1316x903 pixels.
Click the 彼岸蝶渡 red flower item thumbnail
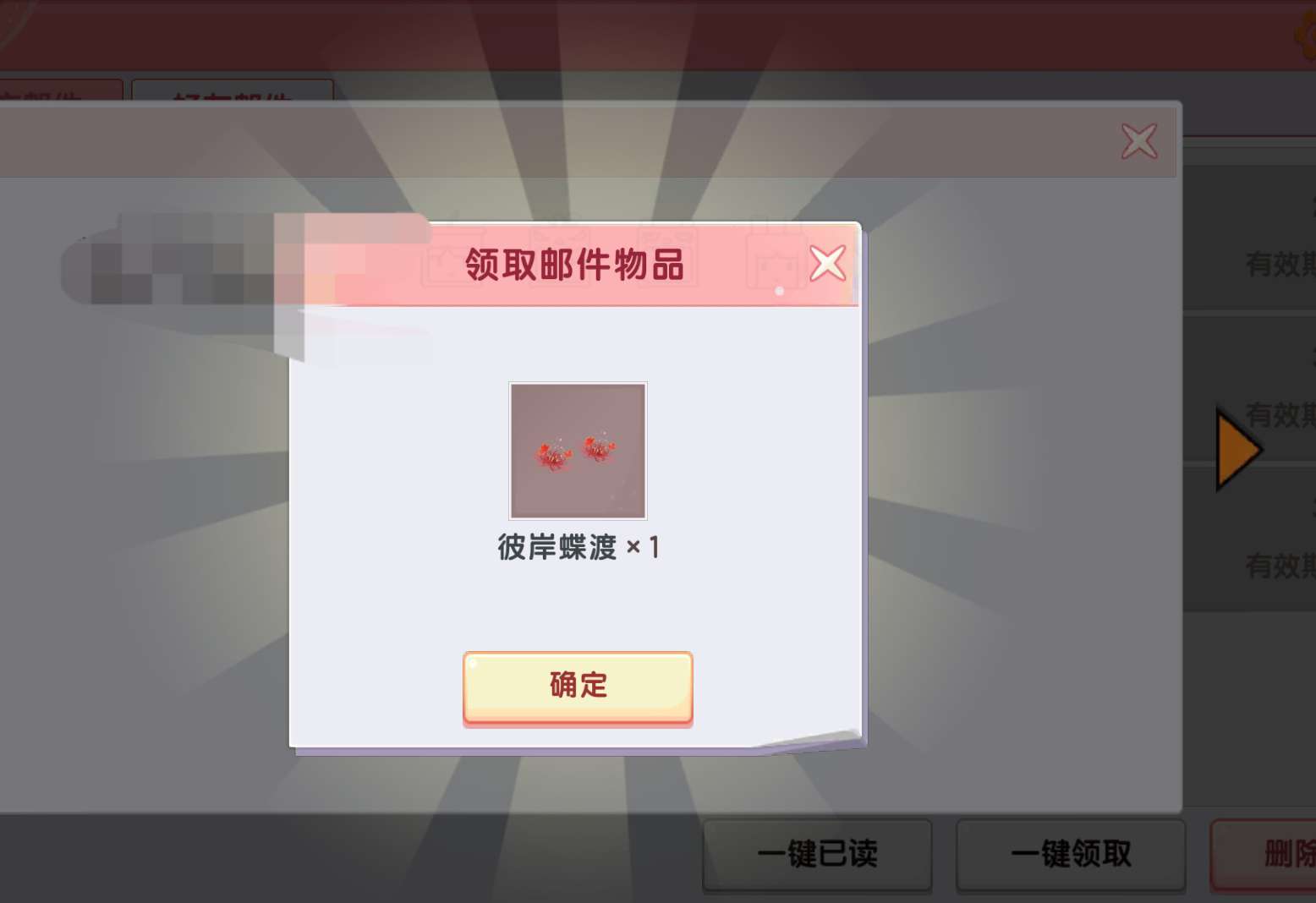[578, 451]
